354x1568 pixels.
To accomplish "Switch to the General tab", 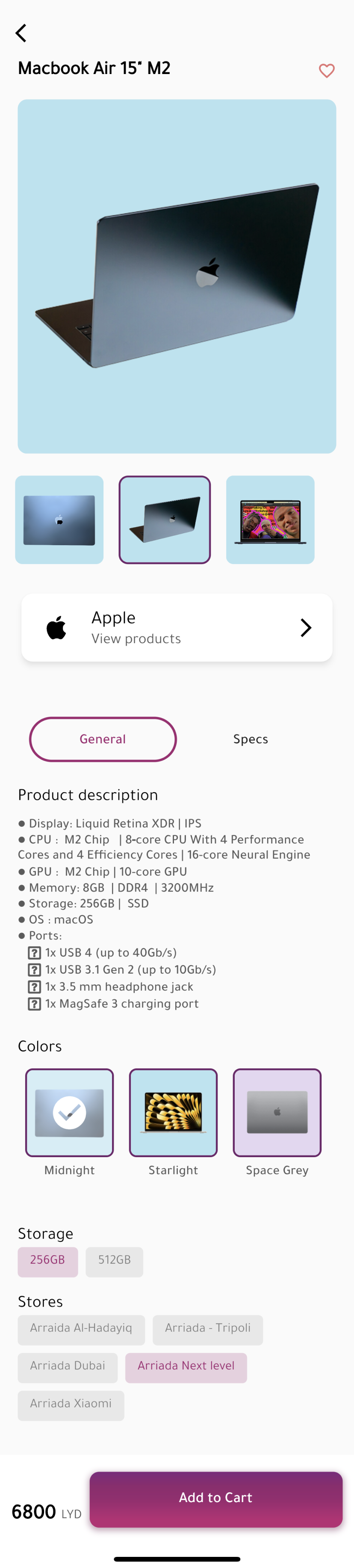I will click(103, 739).
